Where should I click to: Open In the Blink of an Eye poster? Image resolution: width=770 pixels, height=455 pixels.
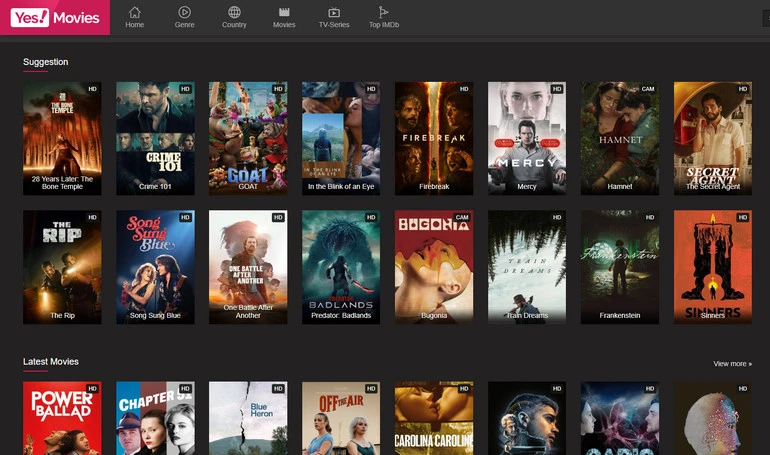(341, 138)
